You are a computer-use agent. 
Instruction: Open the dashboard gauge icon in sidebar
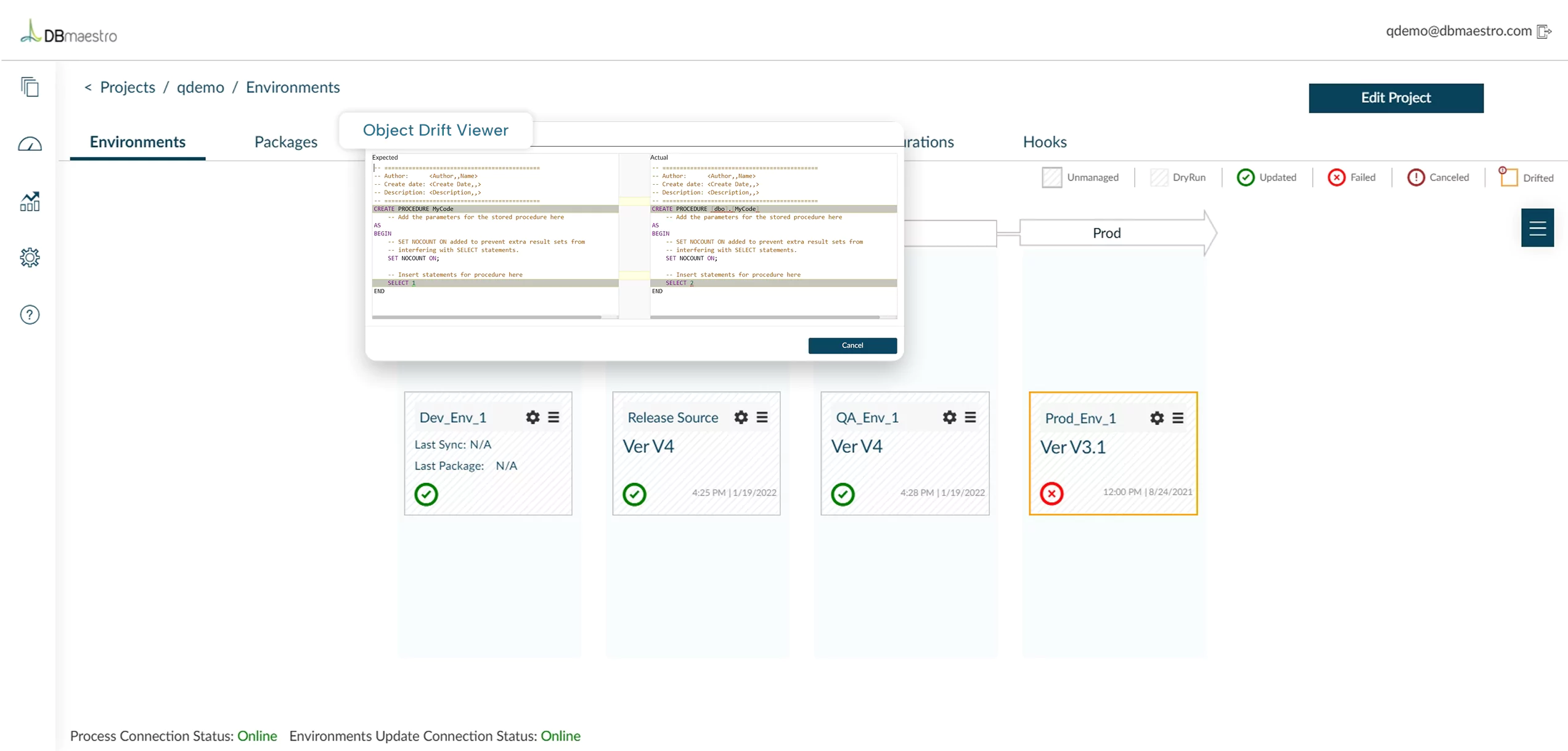click(30, 144)
